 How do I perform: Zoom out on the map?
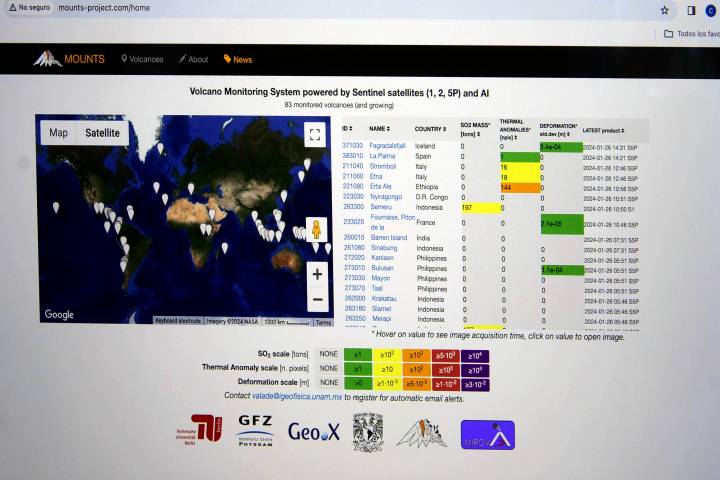point(317,299)
